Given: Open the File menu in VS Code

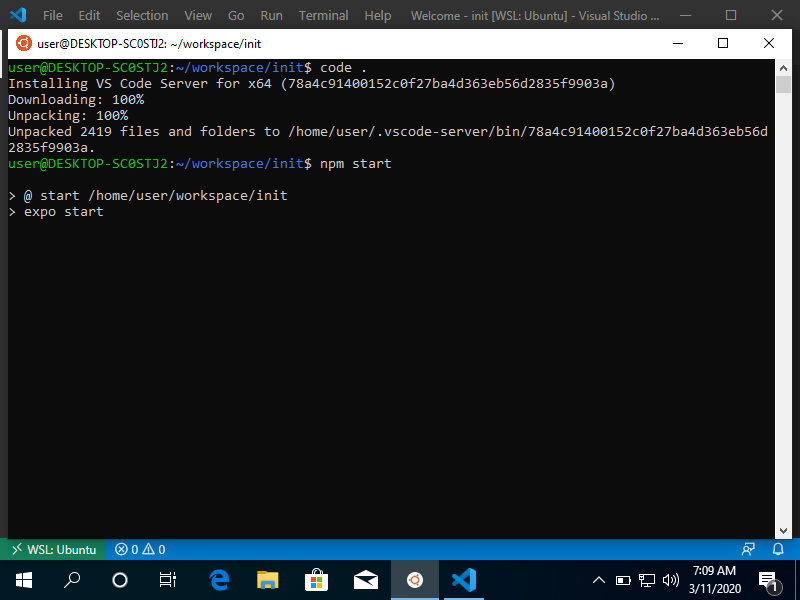Looking at the screenshot, I should pyautogui.click(x=53, y=15).
